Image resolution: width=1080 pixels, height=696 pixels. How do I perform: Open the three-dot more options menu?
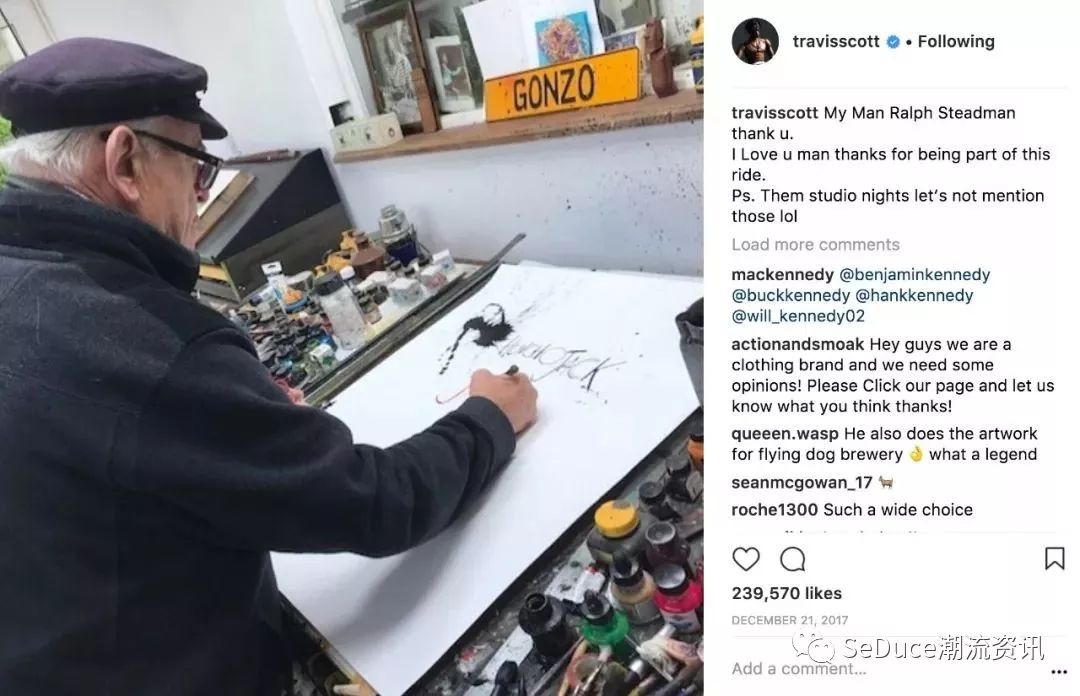tap(1059, 672)
